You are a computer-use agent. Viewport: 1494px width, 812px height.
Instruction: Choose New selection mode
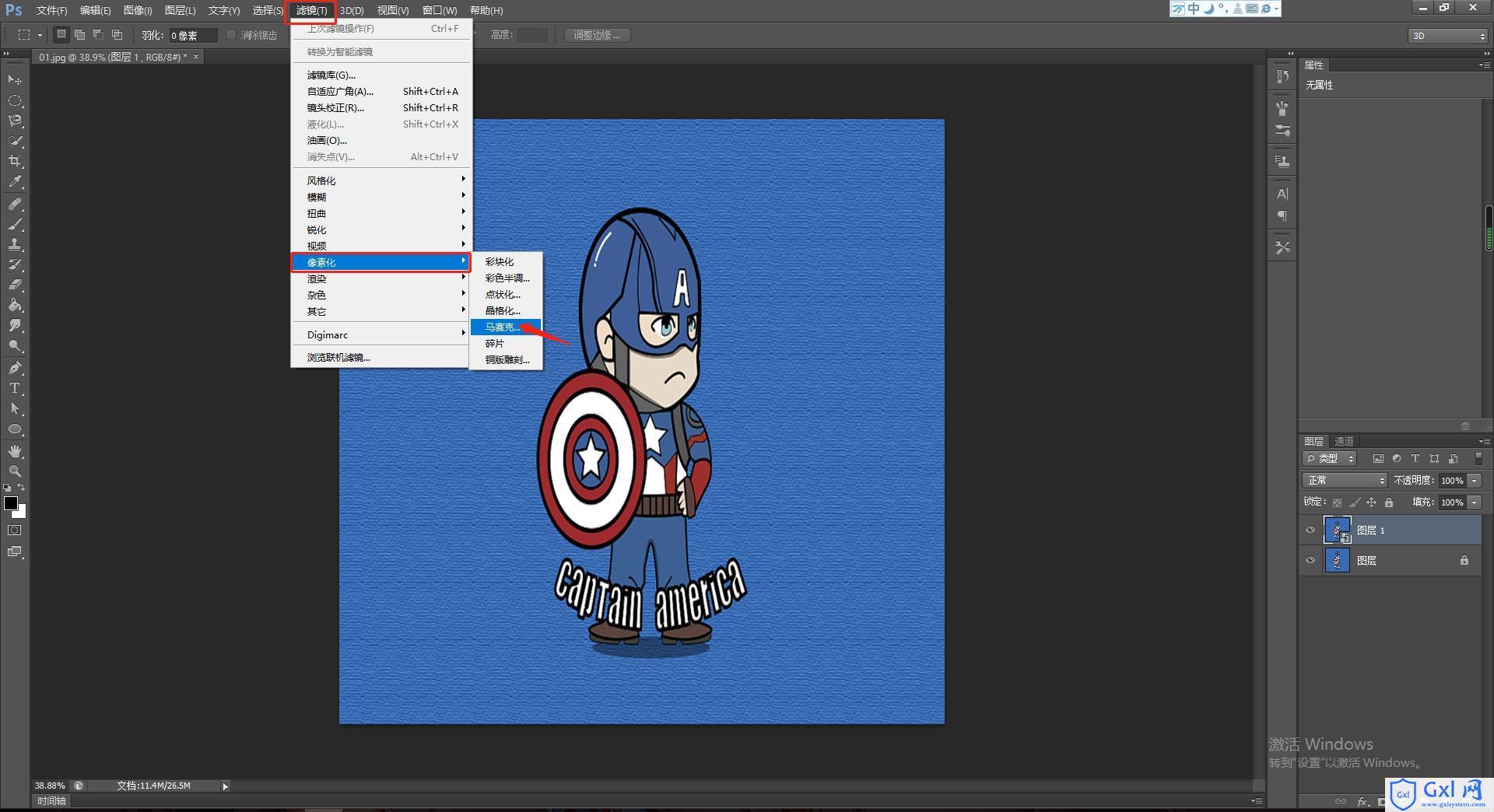[x=61, y=34]
